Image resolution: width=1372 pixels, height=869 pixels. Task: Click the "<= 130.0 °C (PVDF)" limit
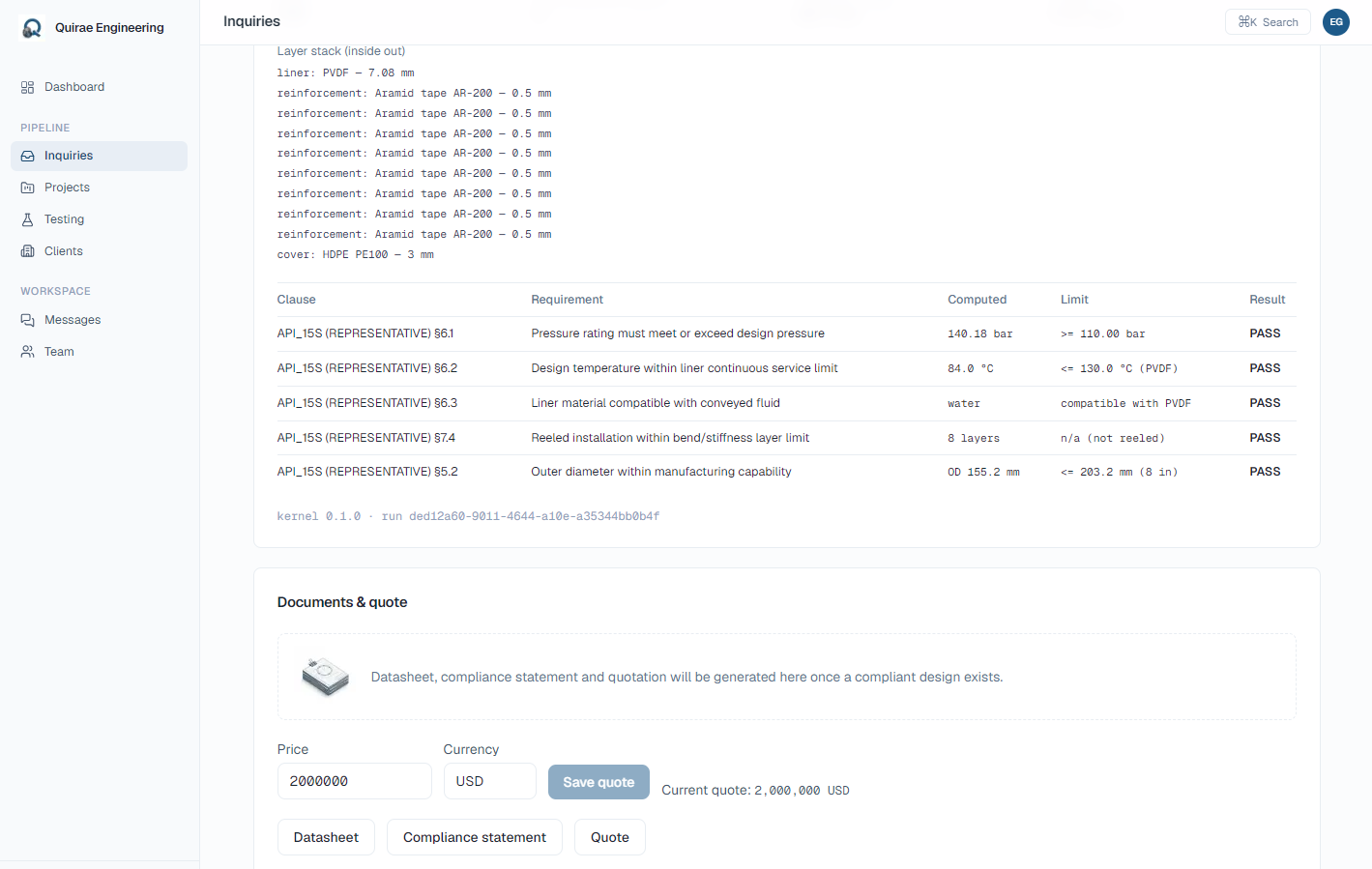click(x=1119, y=368)
